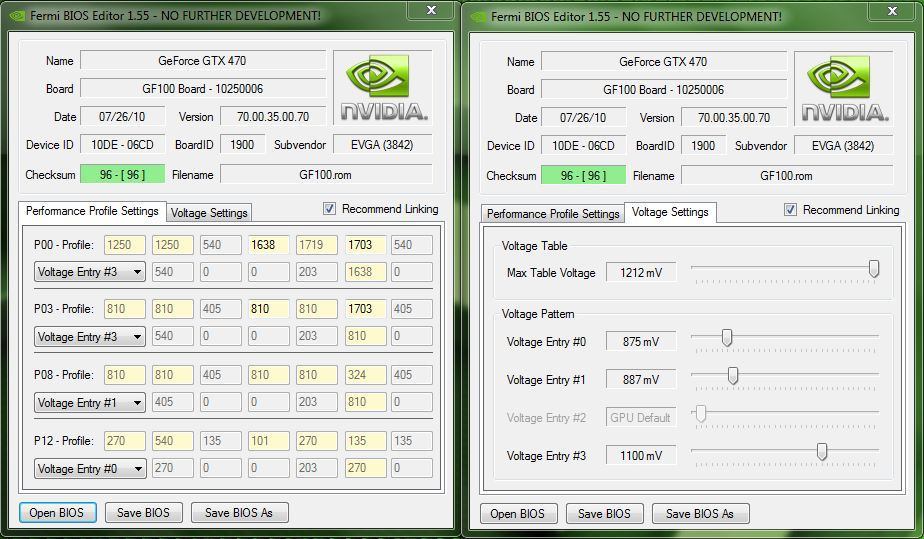Click Open BIOS button in left window
The width and height of the screenshot is (924, 539).
click(57, 512)
